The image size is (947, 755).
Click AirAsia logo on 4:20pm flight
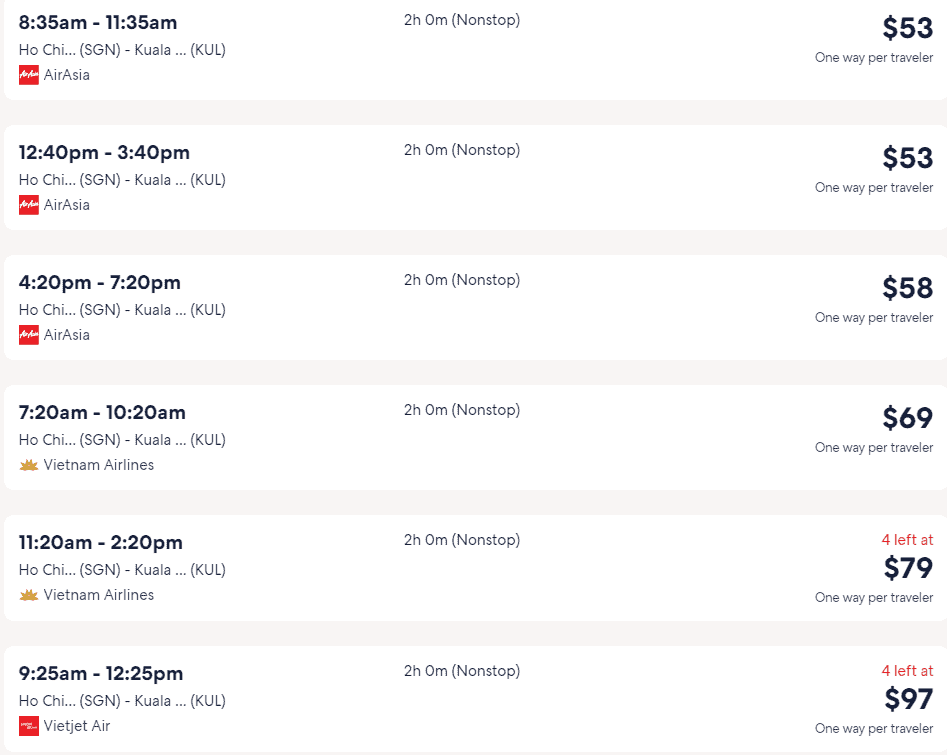tap(28, 335)
